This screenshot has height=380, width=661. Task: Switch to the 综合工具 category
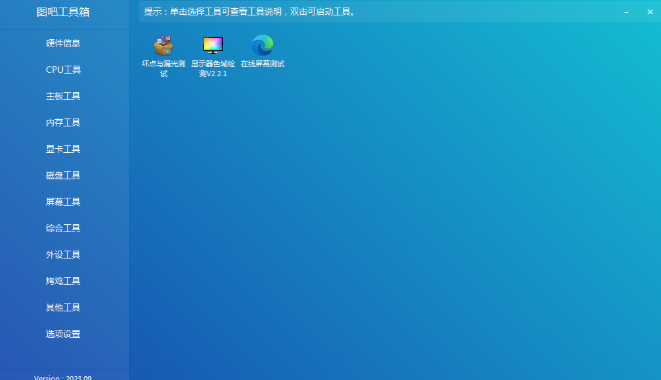63,228
